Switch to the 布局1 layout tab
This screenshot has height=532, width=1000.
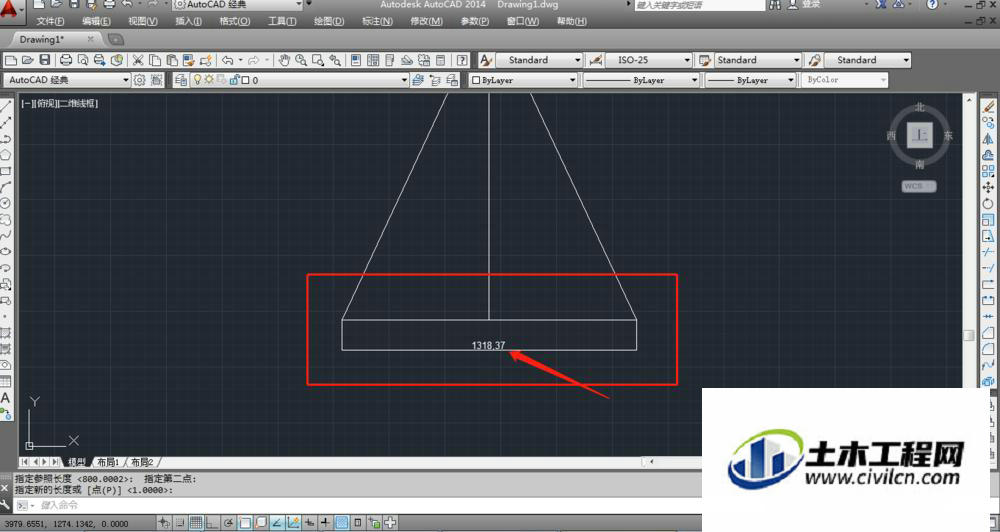(x=108, y=462)
